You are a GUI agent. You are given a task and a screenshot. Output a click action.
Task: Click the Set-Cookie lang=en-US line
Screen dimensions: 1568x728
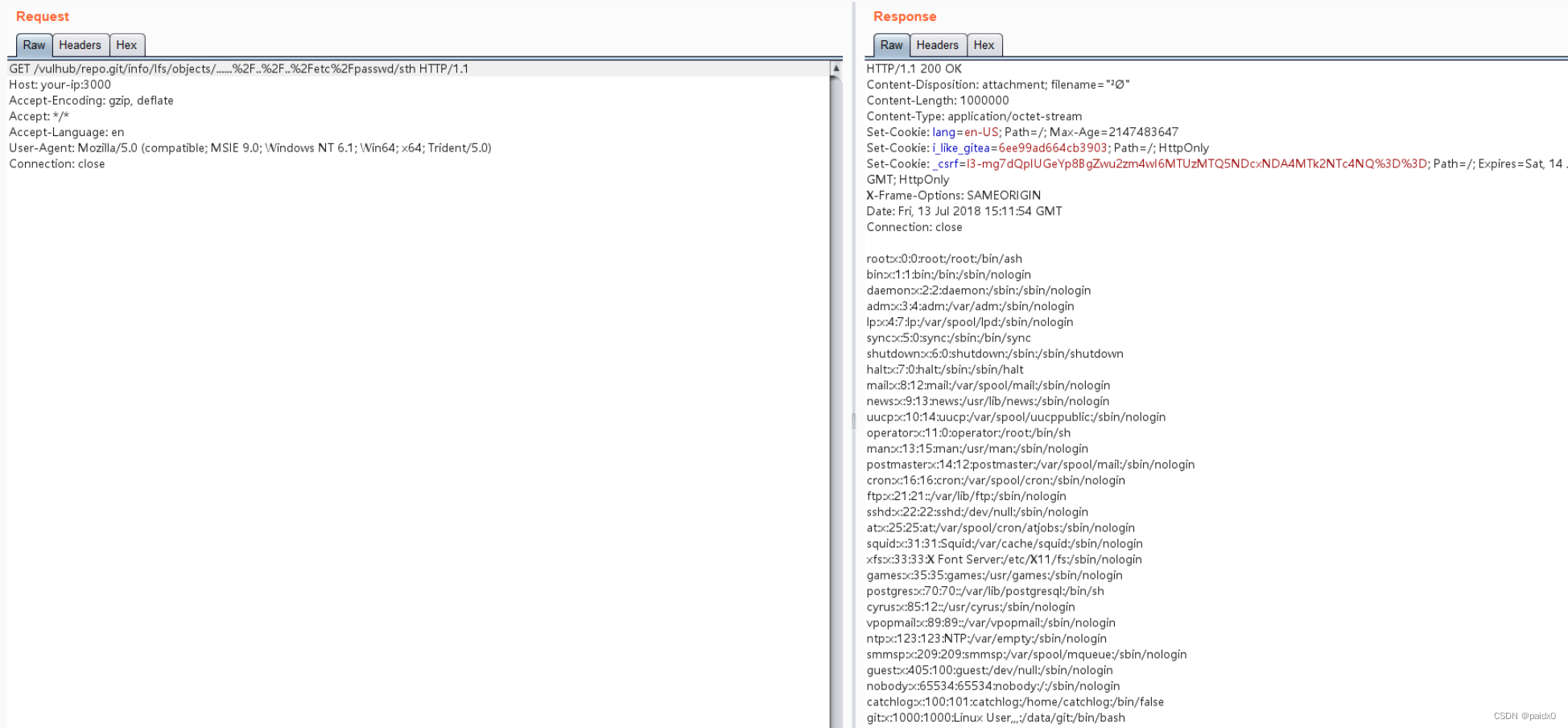tap(1022, 132)
